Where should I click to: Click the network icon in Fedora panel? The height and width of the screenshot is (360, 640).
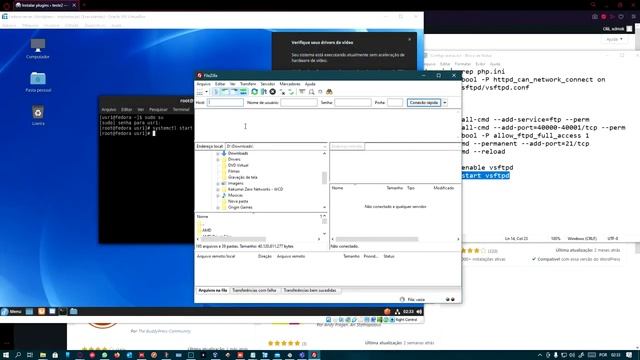coord(397,312)
